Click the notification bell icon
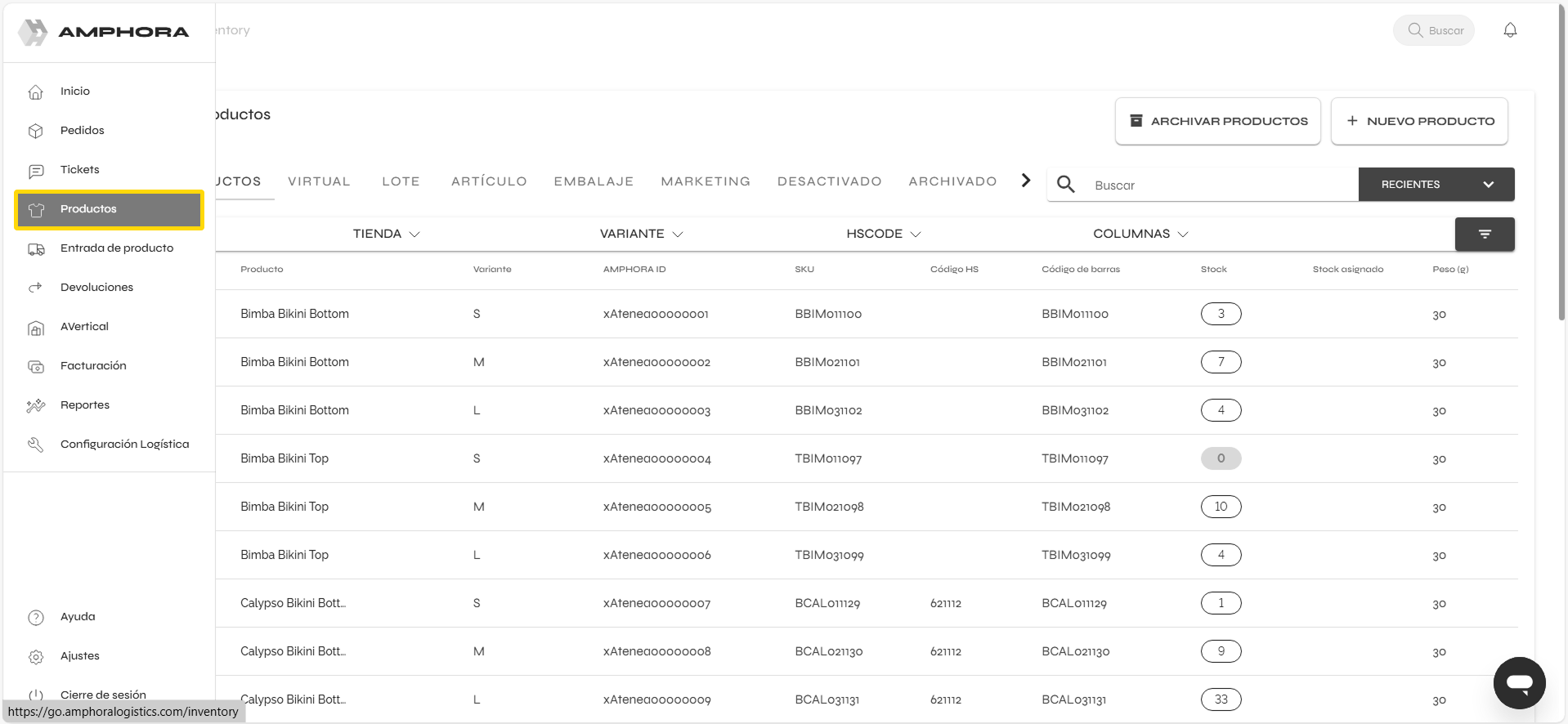The width and height of the screenshot is (1568, 724). [x=1510, y=30]
